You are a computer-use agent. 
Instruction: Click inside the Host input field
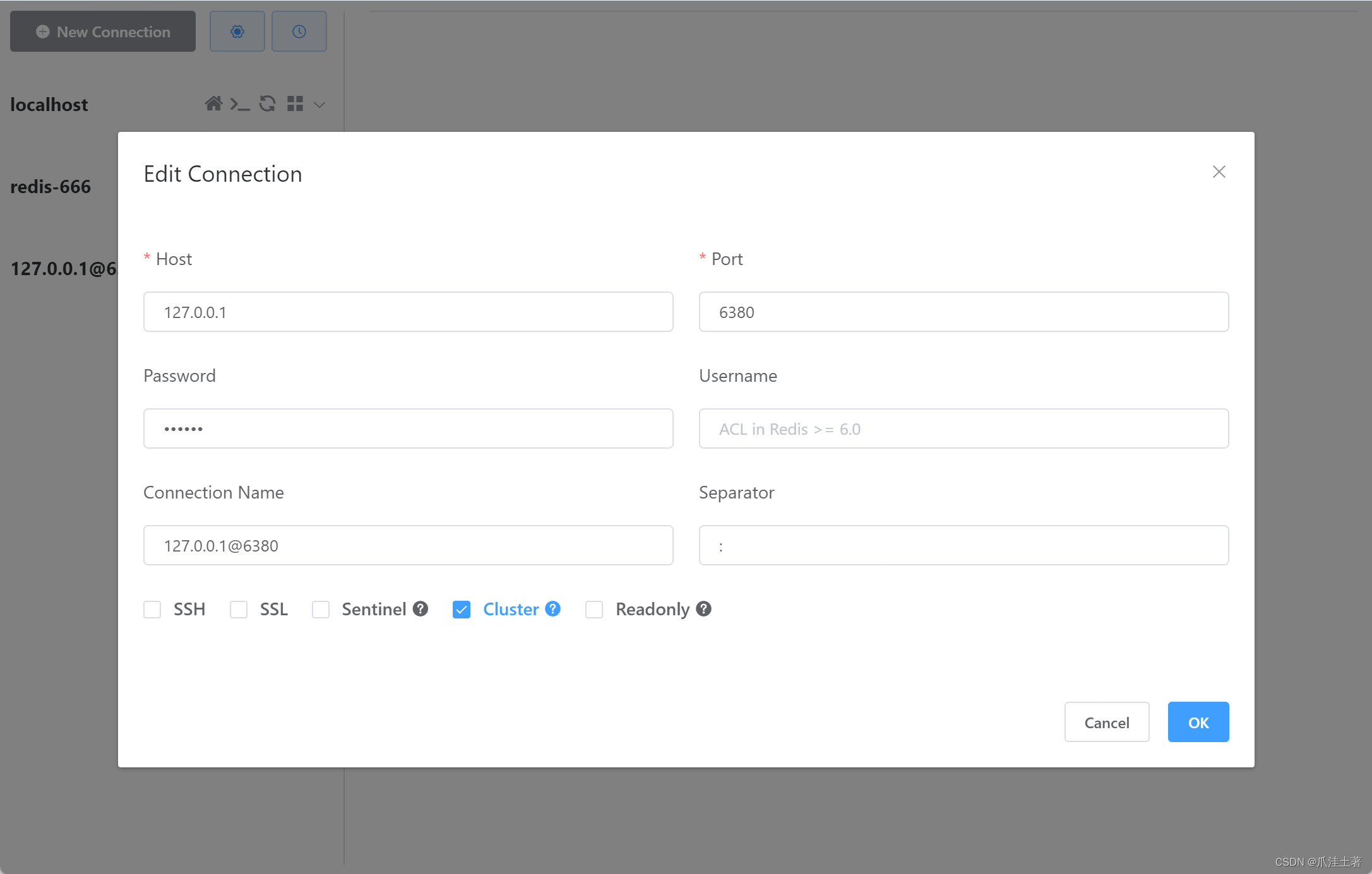tap(408, 312)
